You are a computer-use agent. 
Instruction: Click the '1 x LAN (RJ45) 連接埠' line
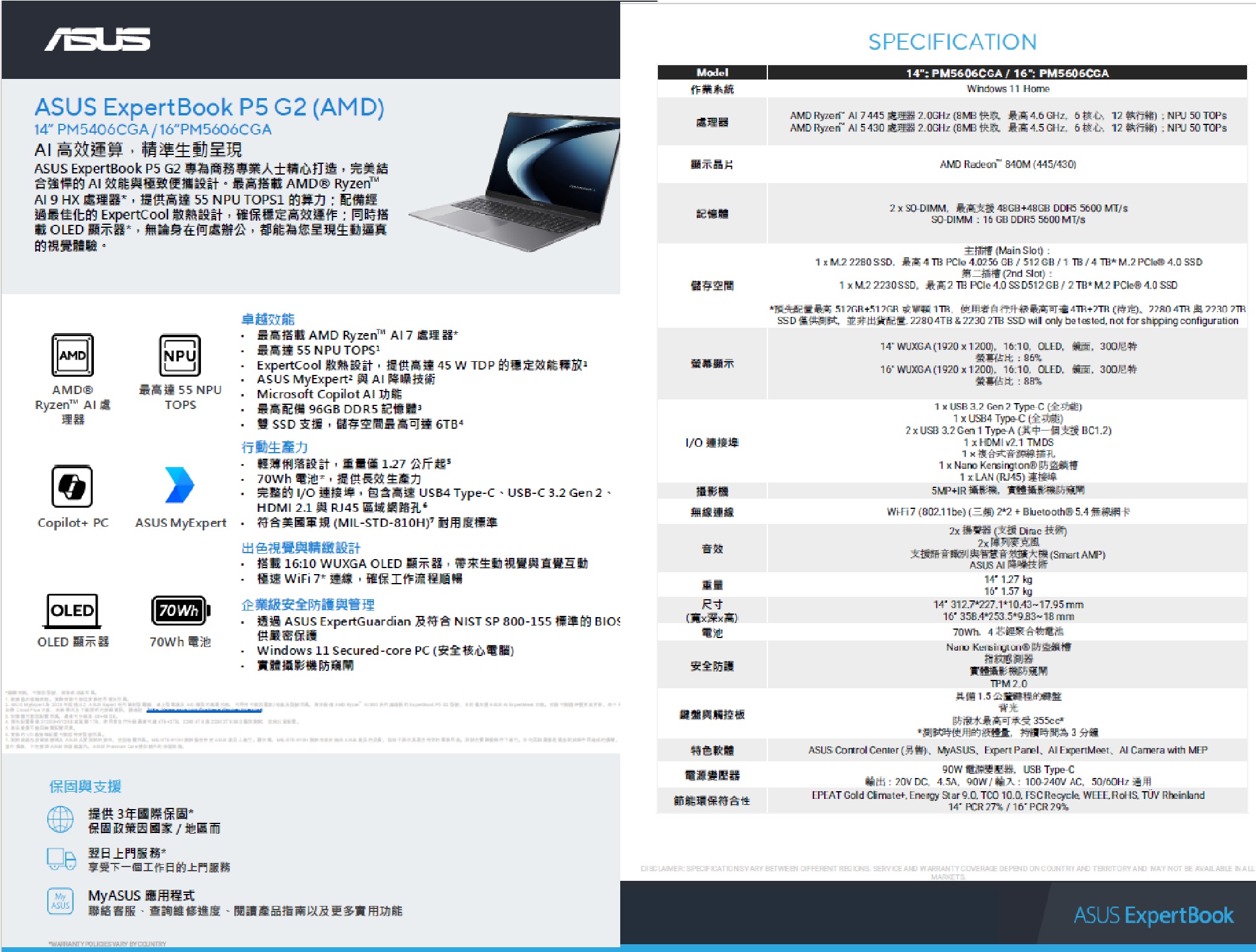(1008, 477)
